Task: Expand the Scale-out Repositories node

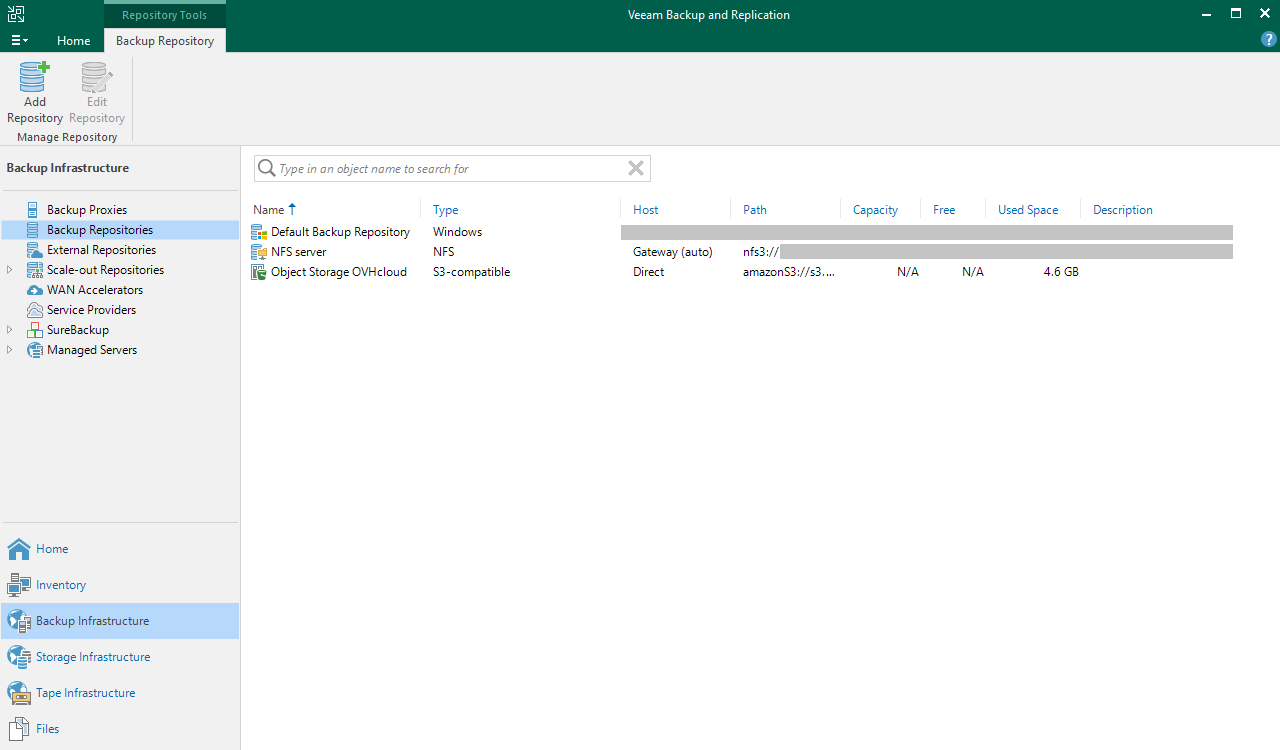Action: 9,269
